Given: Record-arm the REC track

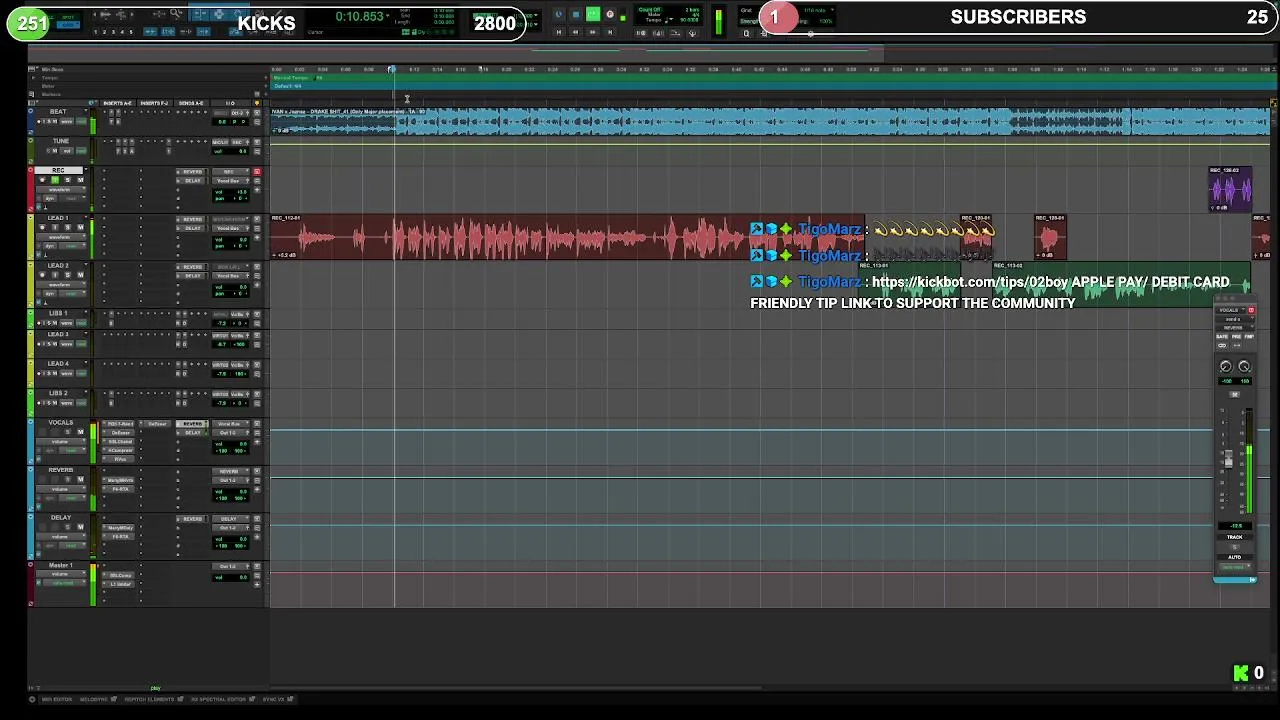Looking at the screenshot, I should [x=42, y=180].
